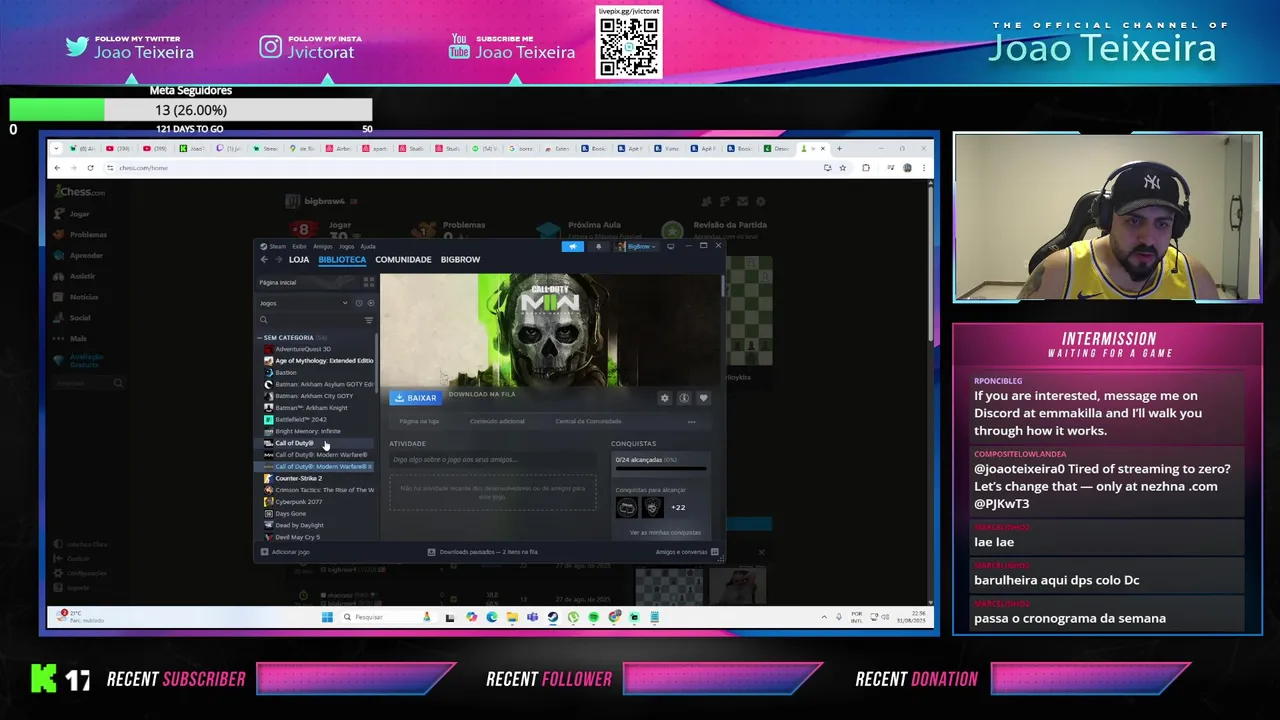Expand the BigBrow account dropdown
The image size is (1280, 720).
635,246
